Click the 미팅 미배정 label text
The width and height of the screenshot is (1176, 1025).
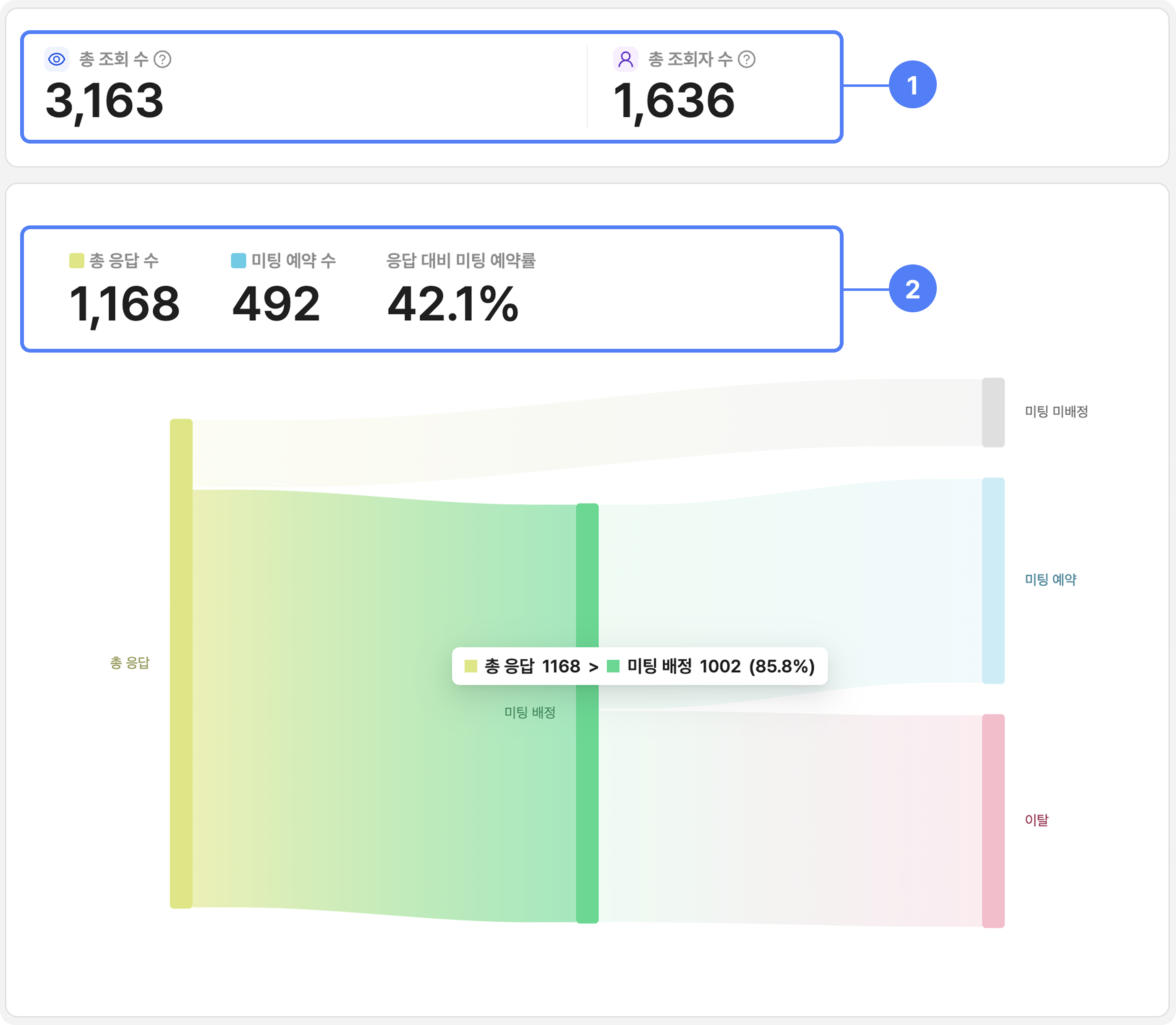tap(1056, 412)
